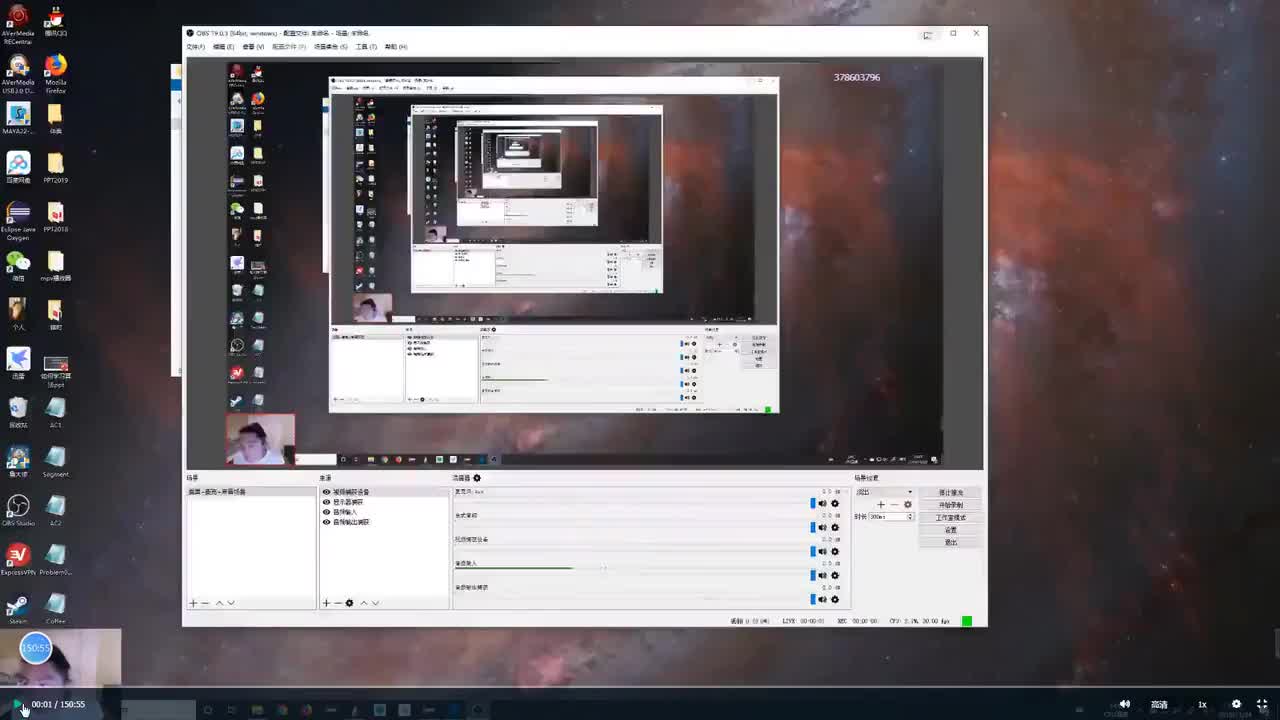
Task: Open properties gear for the selected source
Action: click(x=349, y=603)
